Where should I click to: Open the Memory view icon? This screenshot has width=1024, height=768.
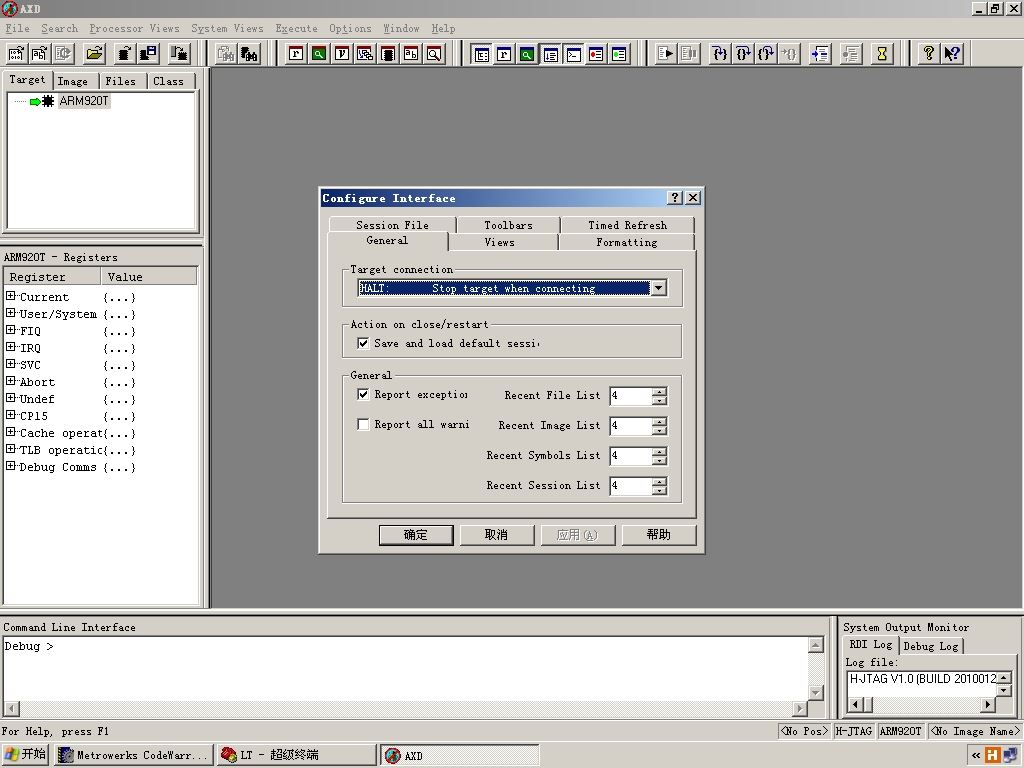pyautogui.click(x=388, y=54)
